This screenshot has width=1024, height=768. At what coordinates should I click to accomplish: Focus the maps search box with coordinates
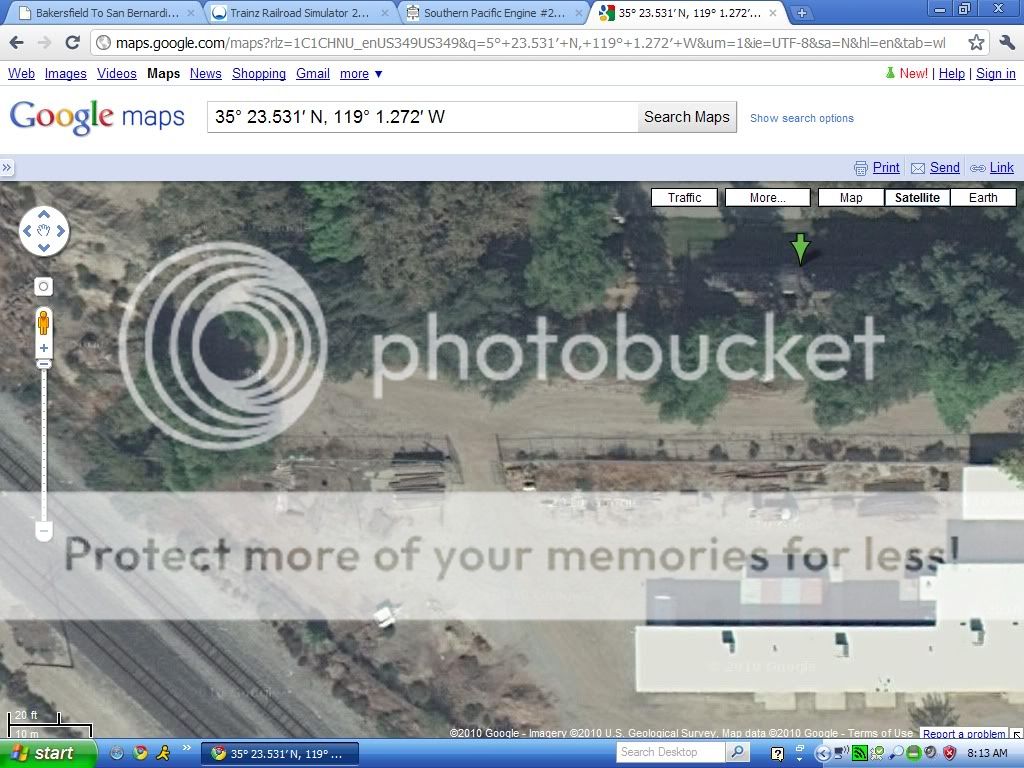click(422, 117)
